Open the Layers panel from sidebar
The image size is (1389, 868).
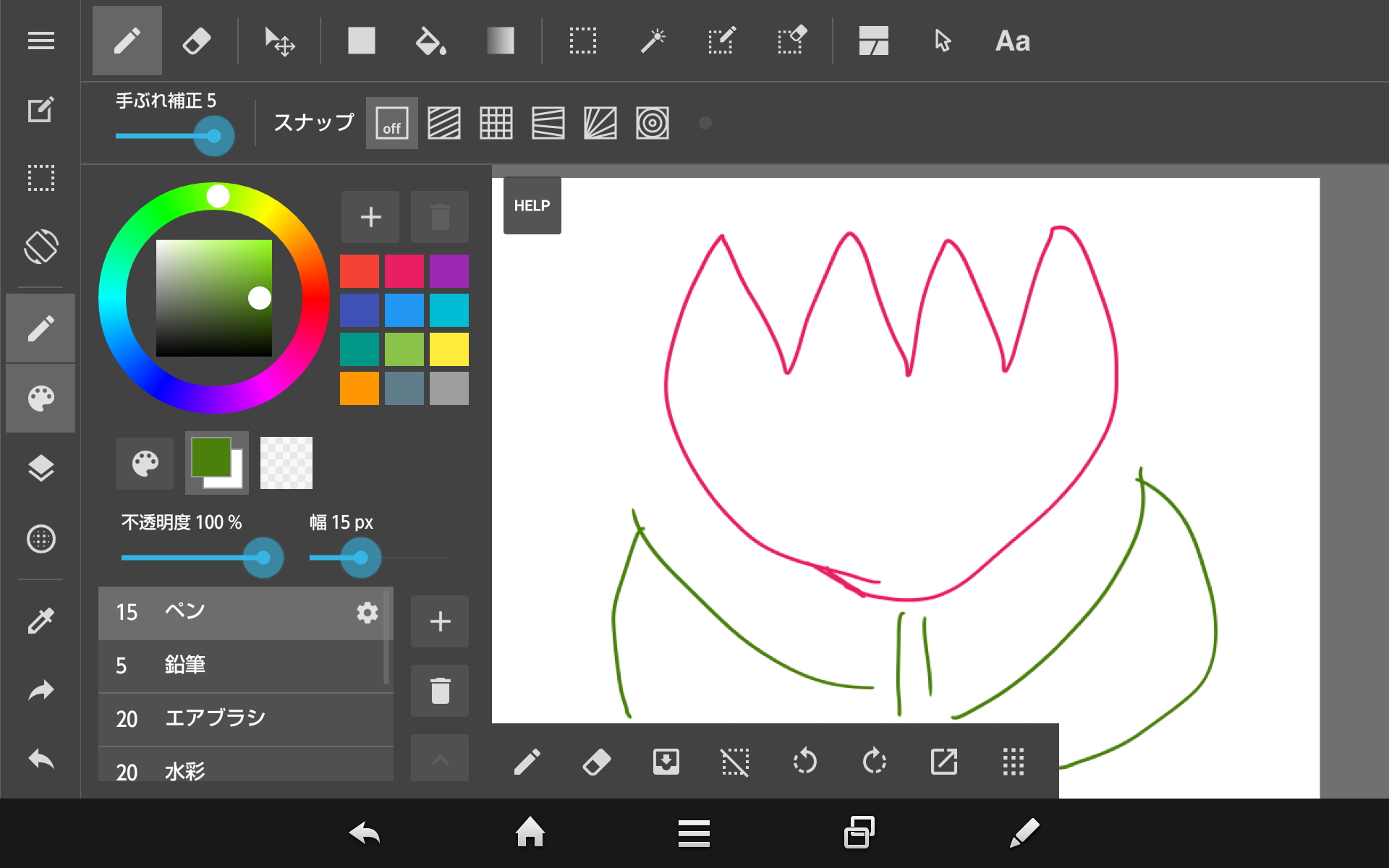coord(41,469)
